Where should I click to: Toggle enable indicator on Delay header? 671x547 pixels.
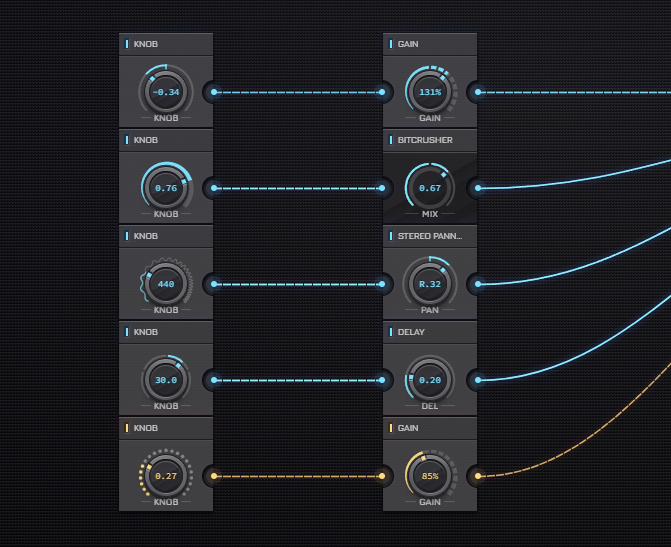pos(391,332)
